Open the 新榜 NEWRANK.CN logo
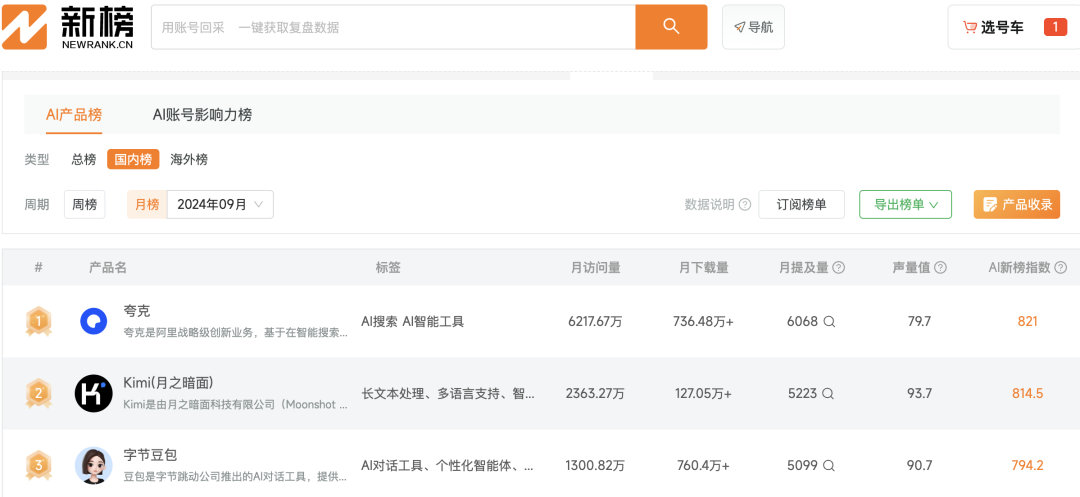1080x497 pixels. pyautogui.click(x=68, y=27)
